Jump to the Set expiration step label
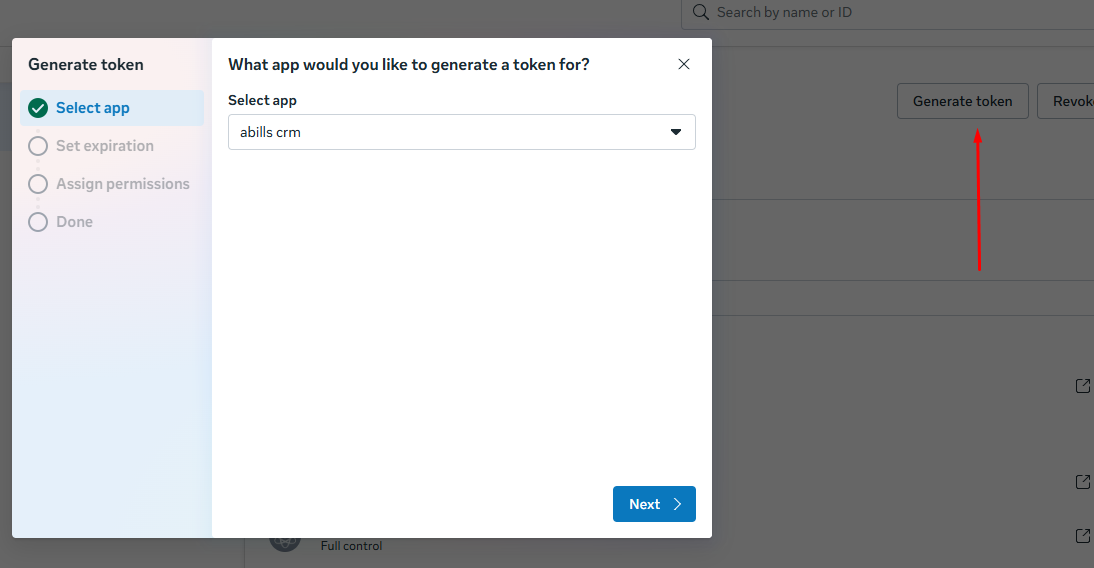The image size is (1094, 568). (x=105, y=146)
